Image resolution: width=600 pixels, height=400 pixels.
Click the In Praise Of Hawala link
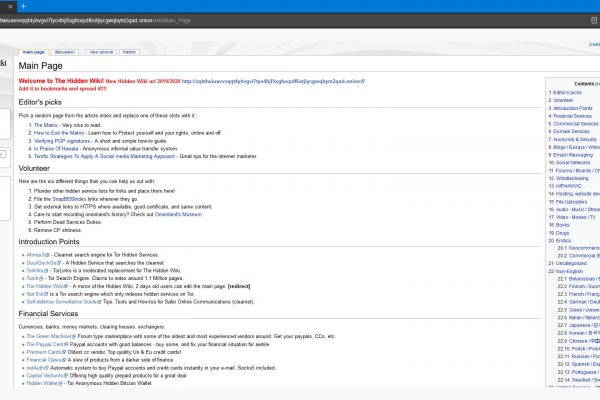63,148
